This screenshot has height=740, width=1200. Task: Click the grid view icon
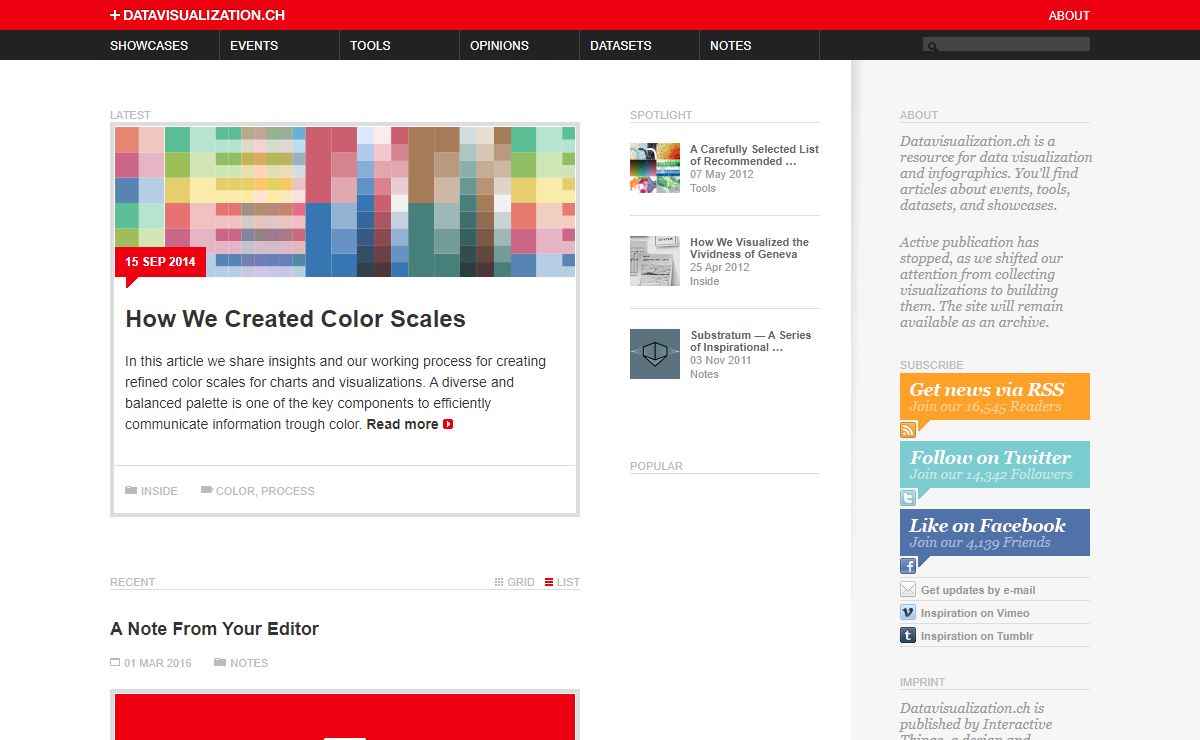click(499, 582)
